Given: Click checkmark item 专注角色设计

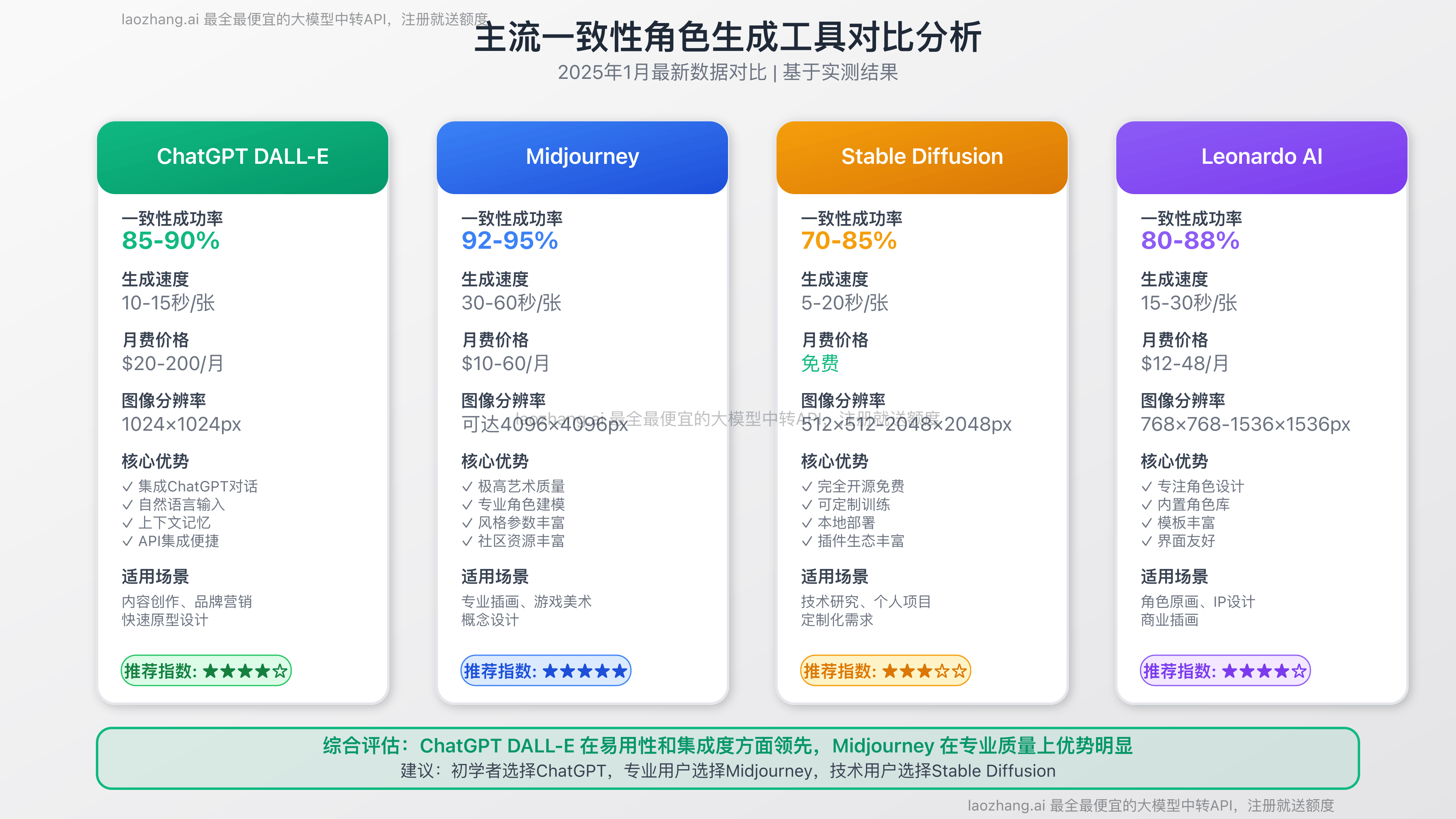Looking at the screenshot, I should pyautogui.click(x=1193, y=486).
